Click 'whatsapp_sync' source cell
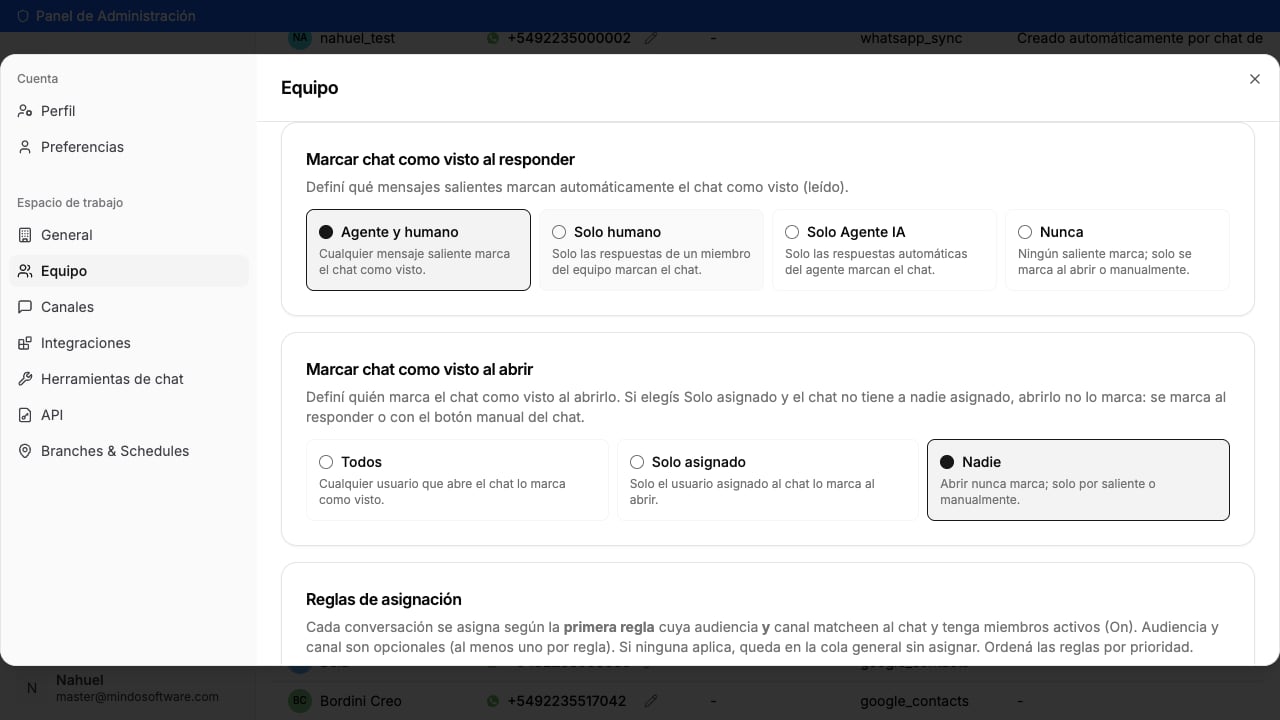 tap(911, 38)
